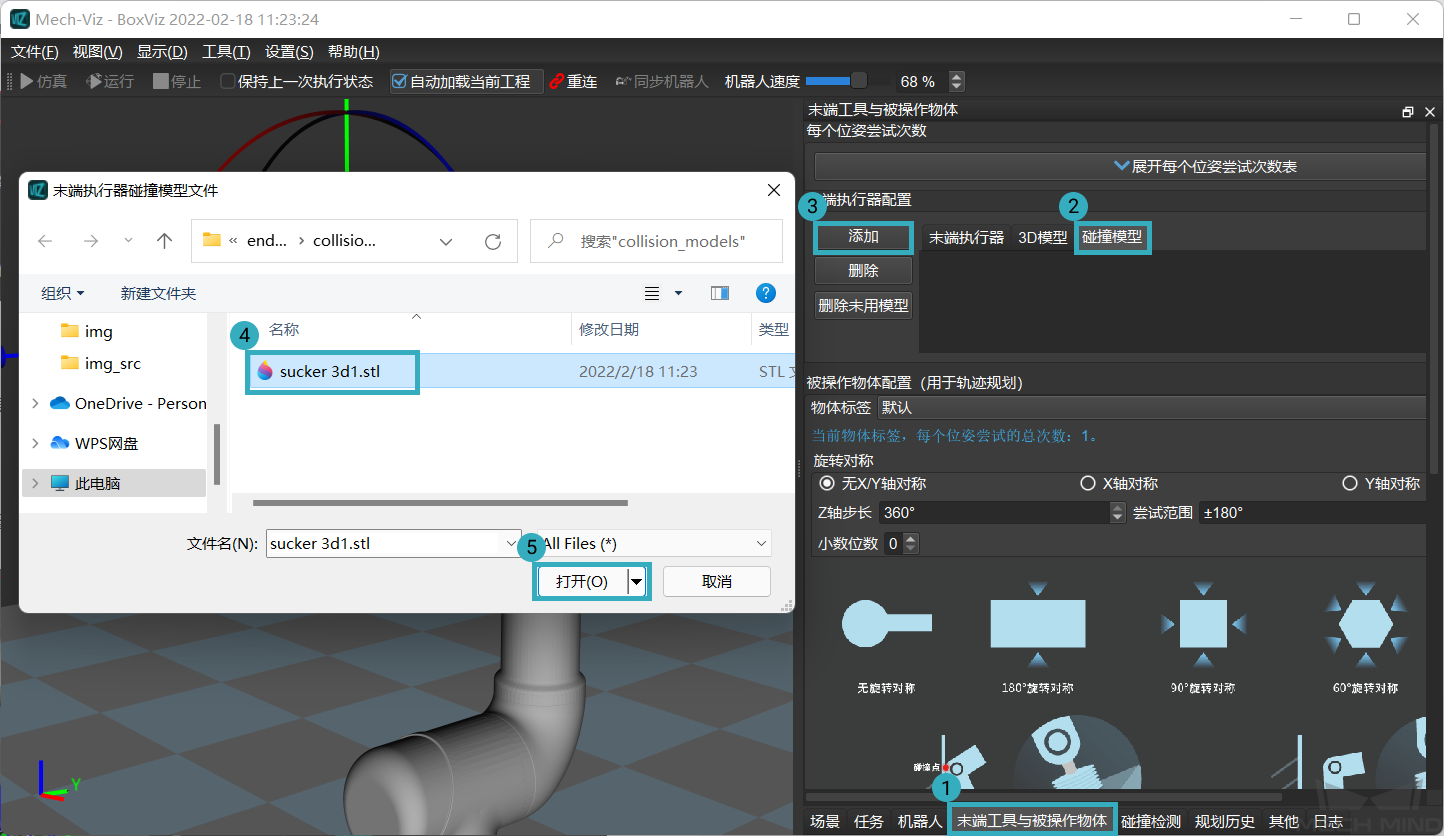
Task: Click the 同步机器人 sync robot icon
Action: (x=623, y=82)
